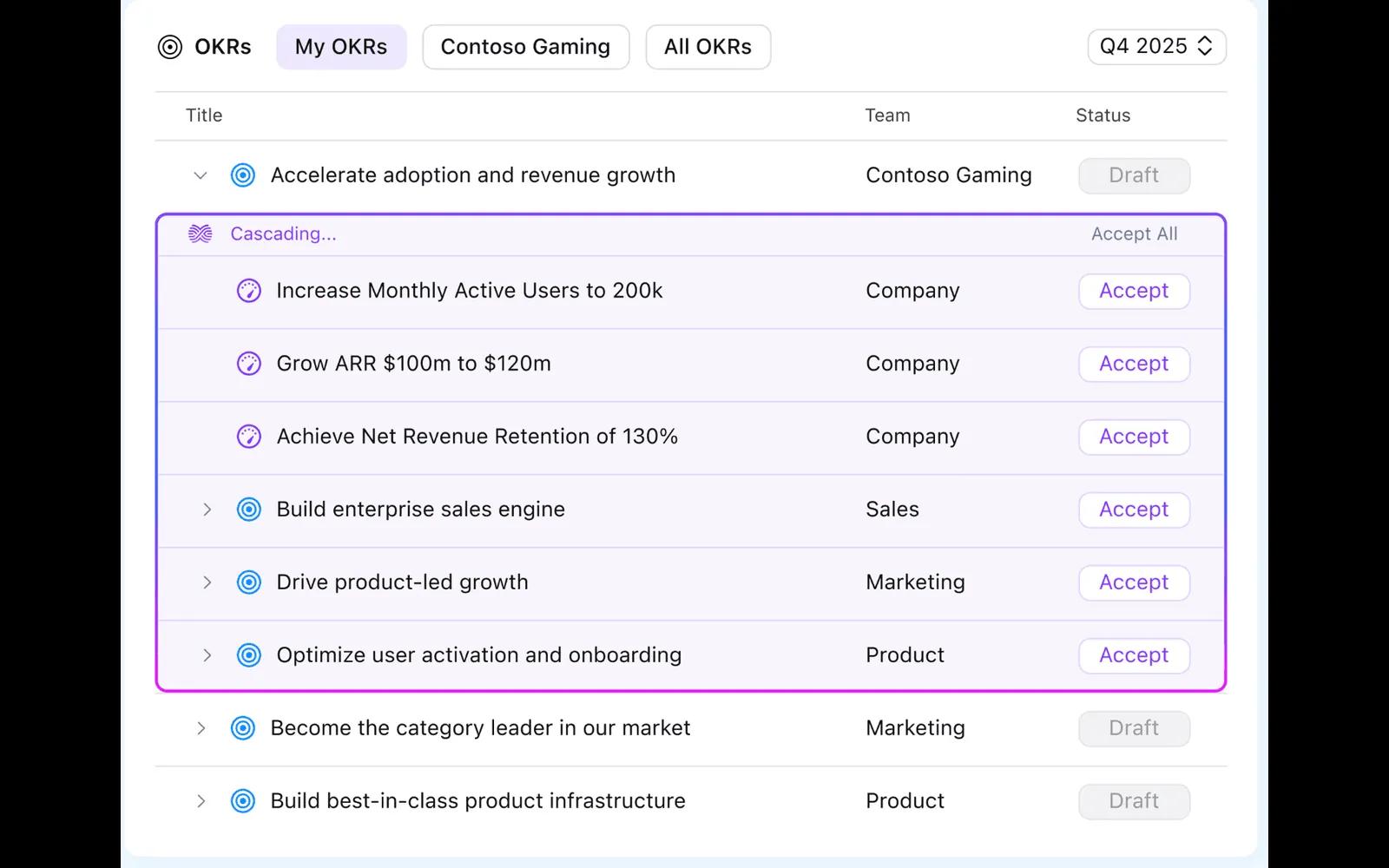
Task: Click the gauge icon for Net Revenue Retention
Action: tap(249, 437)
